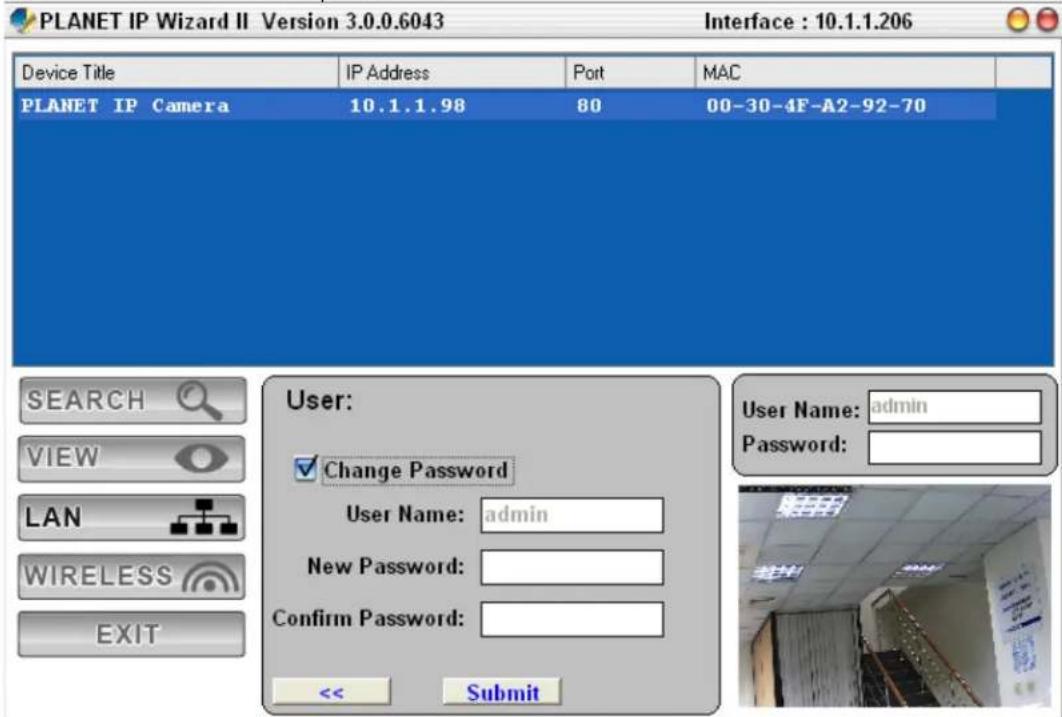Click the login User Name field above the preview

(x=954, y=407)
